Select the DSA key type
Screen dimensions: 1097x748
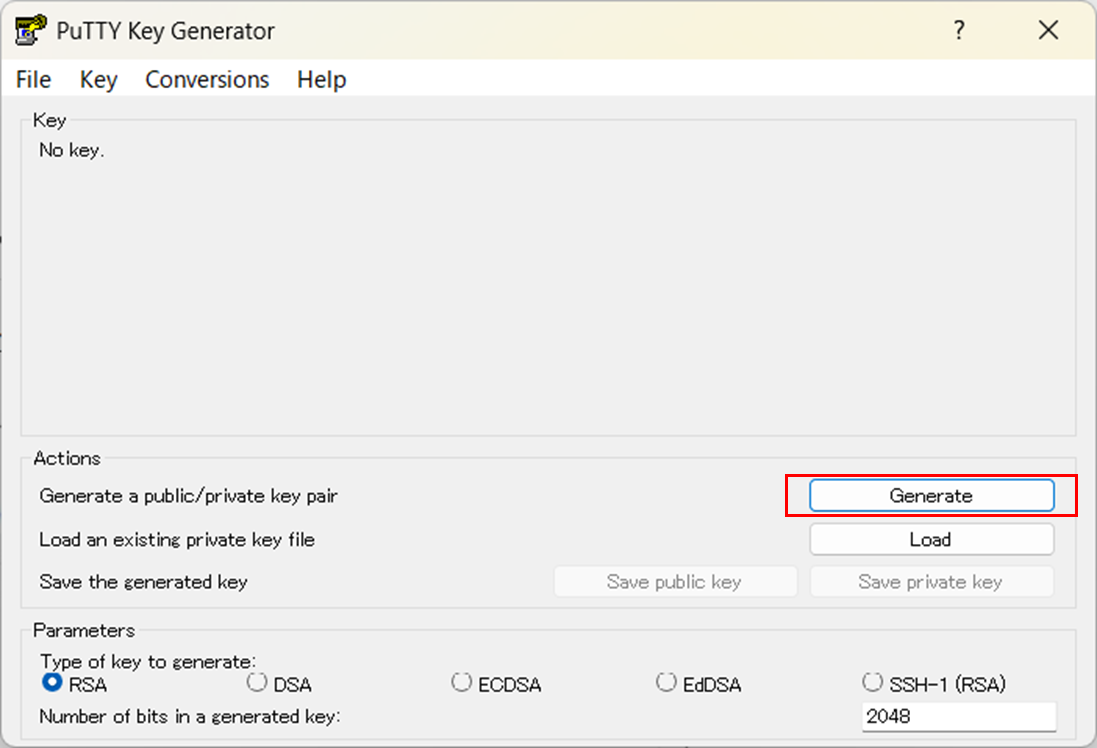[256, 683]
